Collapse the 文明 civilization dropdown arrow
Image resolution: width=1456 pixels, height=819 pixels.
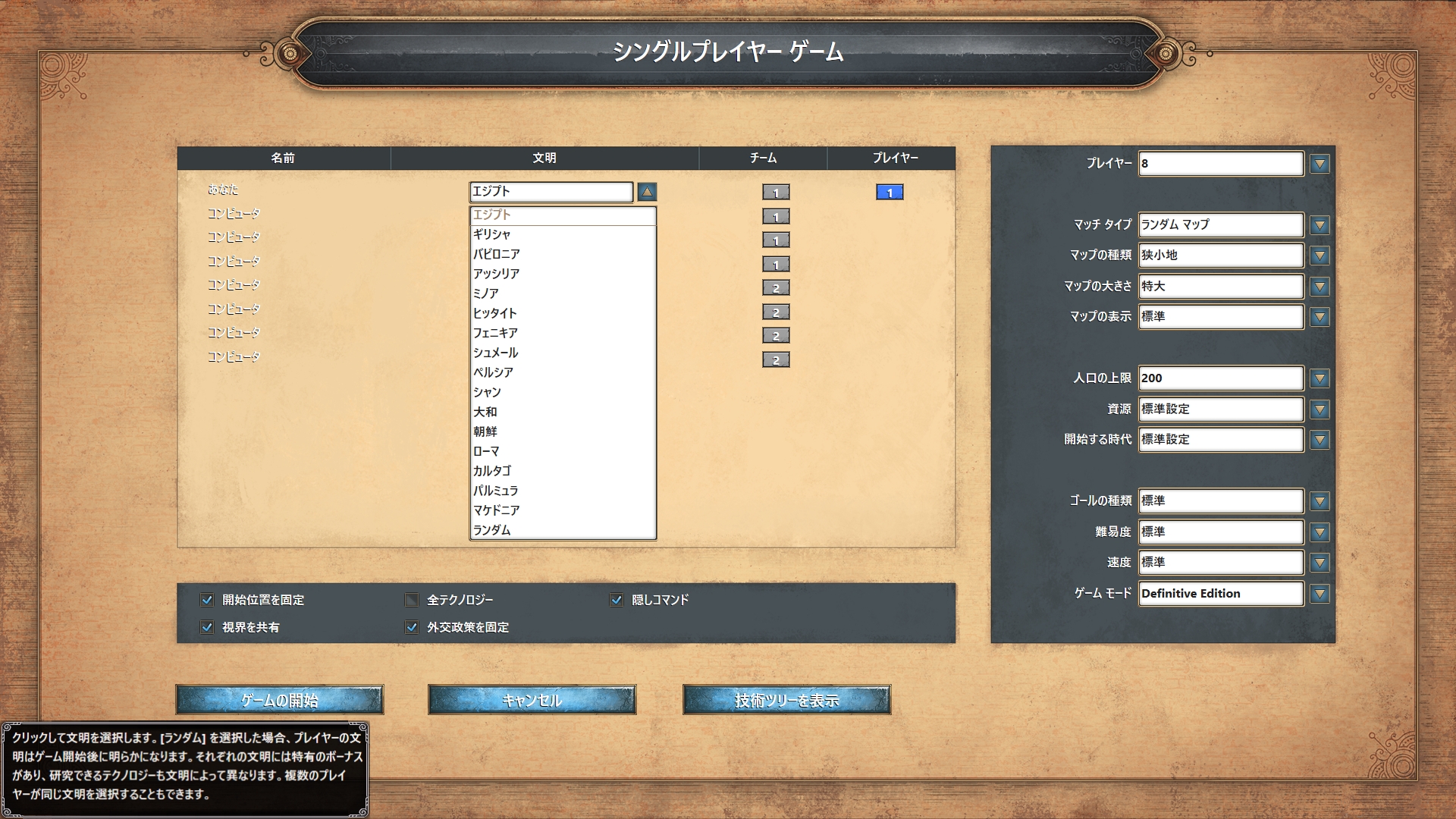pyautogui.click(x=647, y=192)
